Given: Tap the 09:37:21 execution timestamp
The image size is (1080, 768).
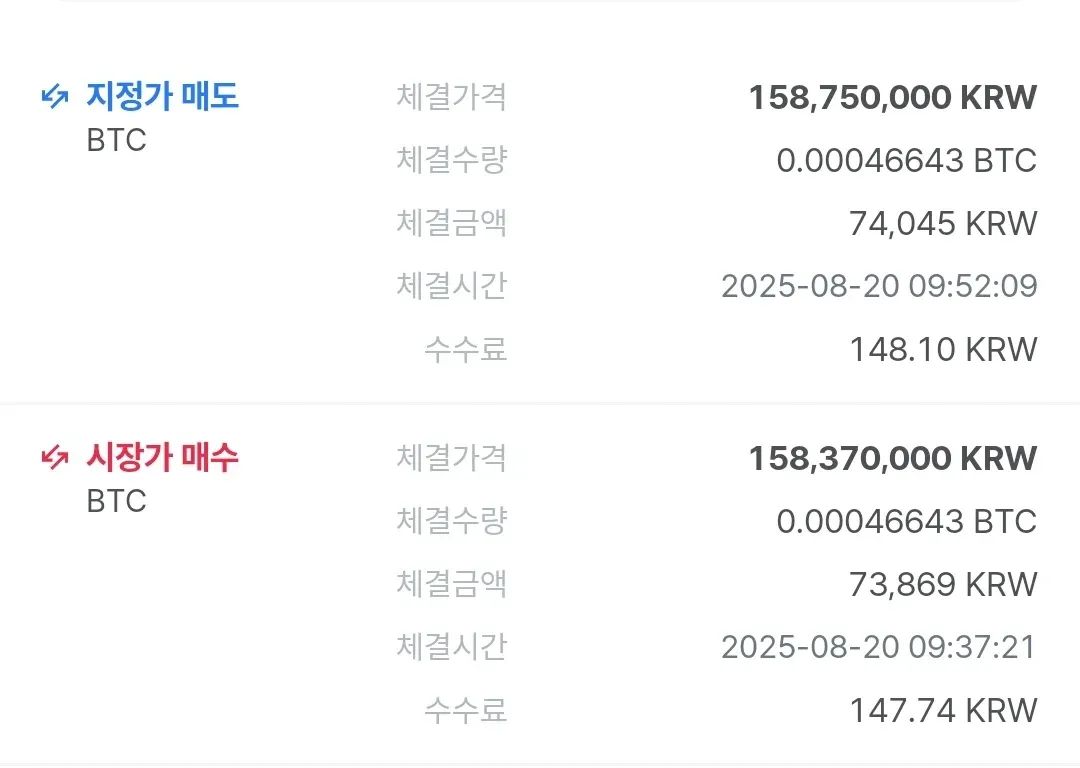Looking at the screenshot, I should (879, 647).
